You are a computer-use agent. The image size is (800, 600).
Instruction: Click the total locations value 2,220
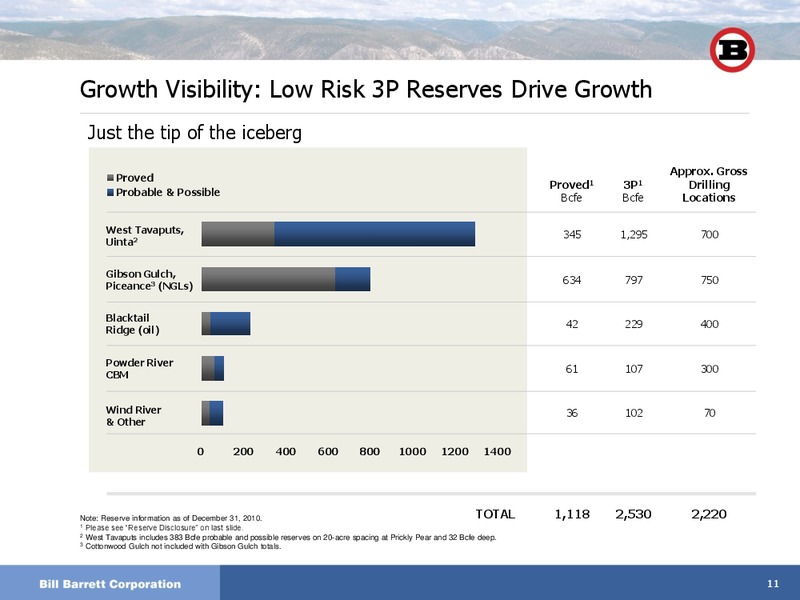709,514
